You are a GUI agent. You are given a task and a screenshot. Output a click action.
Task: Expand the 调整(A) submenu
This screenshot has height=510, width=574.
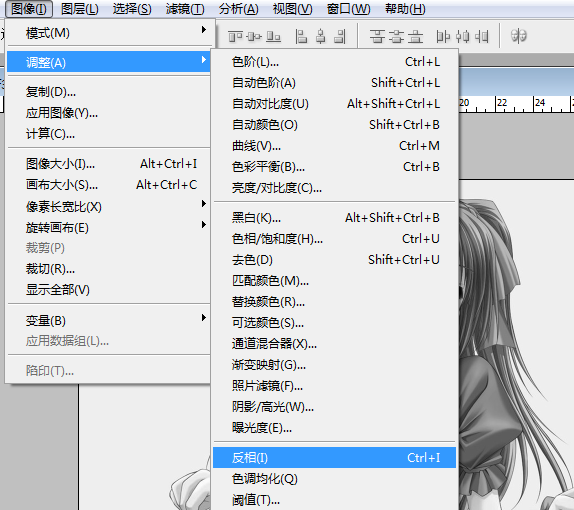coord(108,62)
